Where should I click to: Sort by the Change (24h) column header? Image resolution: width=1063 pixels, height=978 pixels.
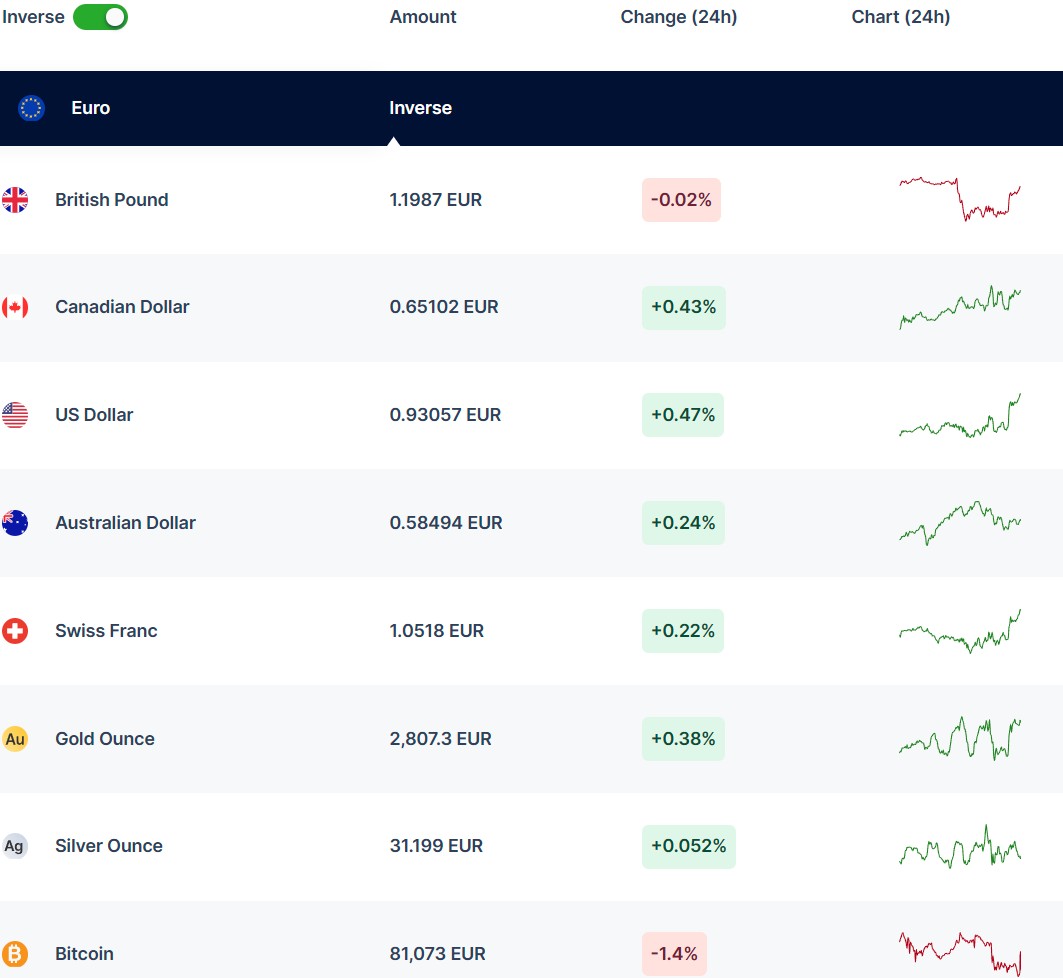[678, 17]
